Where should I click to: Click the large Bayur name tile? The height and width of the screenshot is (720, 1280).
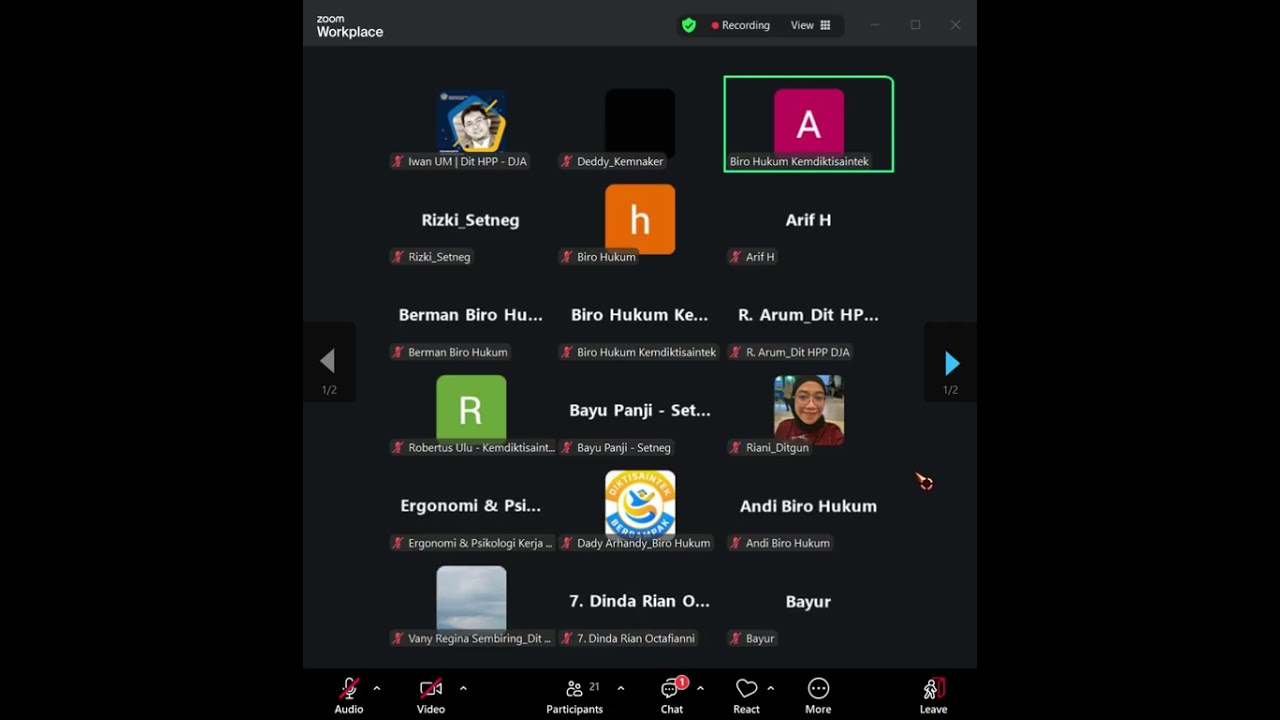click(x=809, y=602)
